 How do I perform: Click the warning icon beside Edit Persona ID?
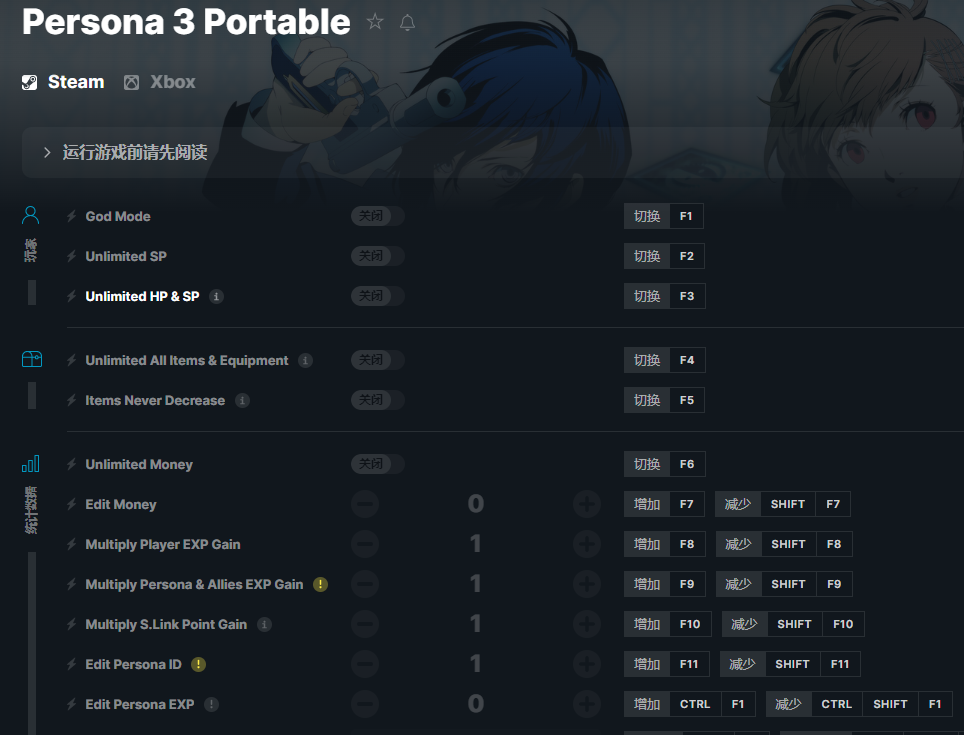pyautogui.click(x=199, y=664)
